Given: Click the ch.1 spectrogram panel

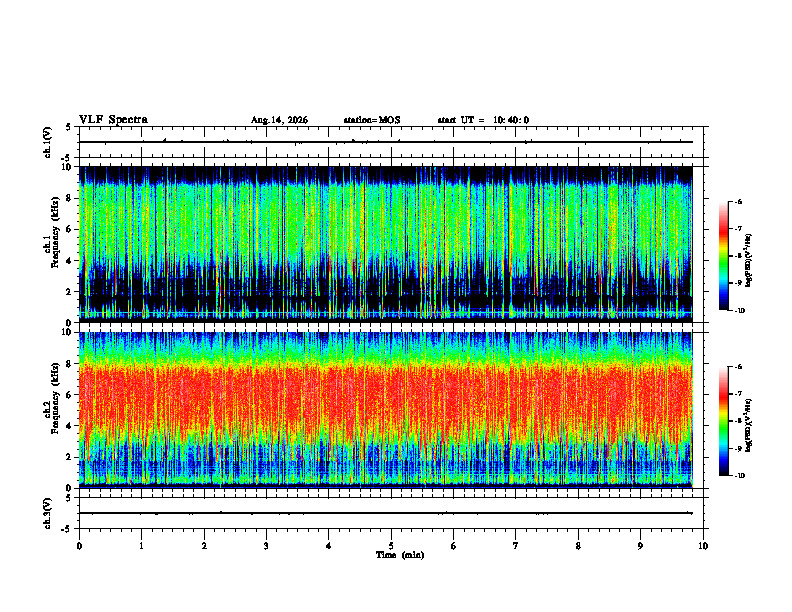Looking at the screenshot, I should tap(386, 244).
